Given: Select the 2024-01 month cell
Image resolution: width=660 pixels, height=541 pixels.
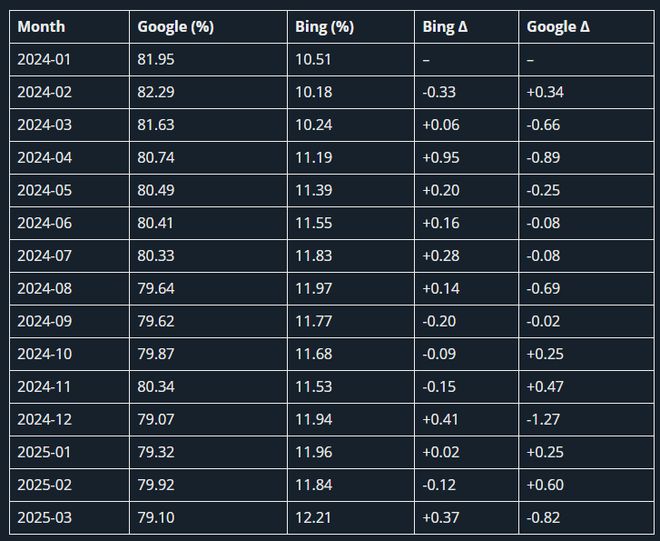Looking at the screenshot, I should click(69, 60).
